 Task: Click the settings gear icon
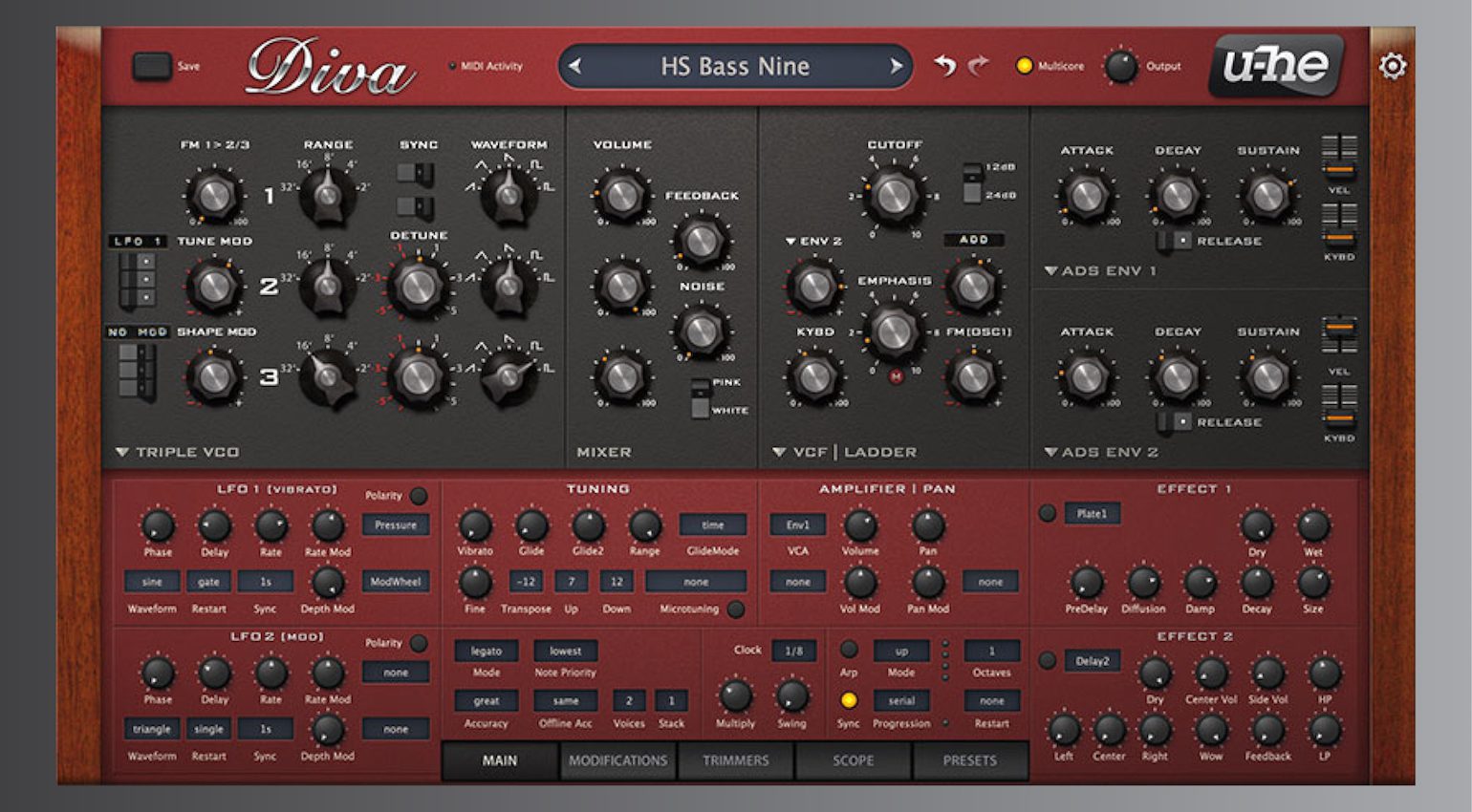pyautogui.click(x=1392, y=66)
